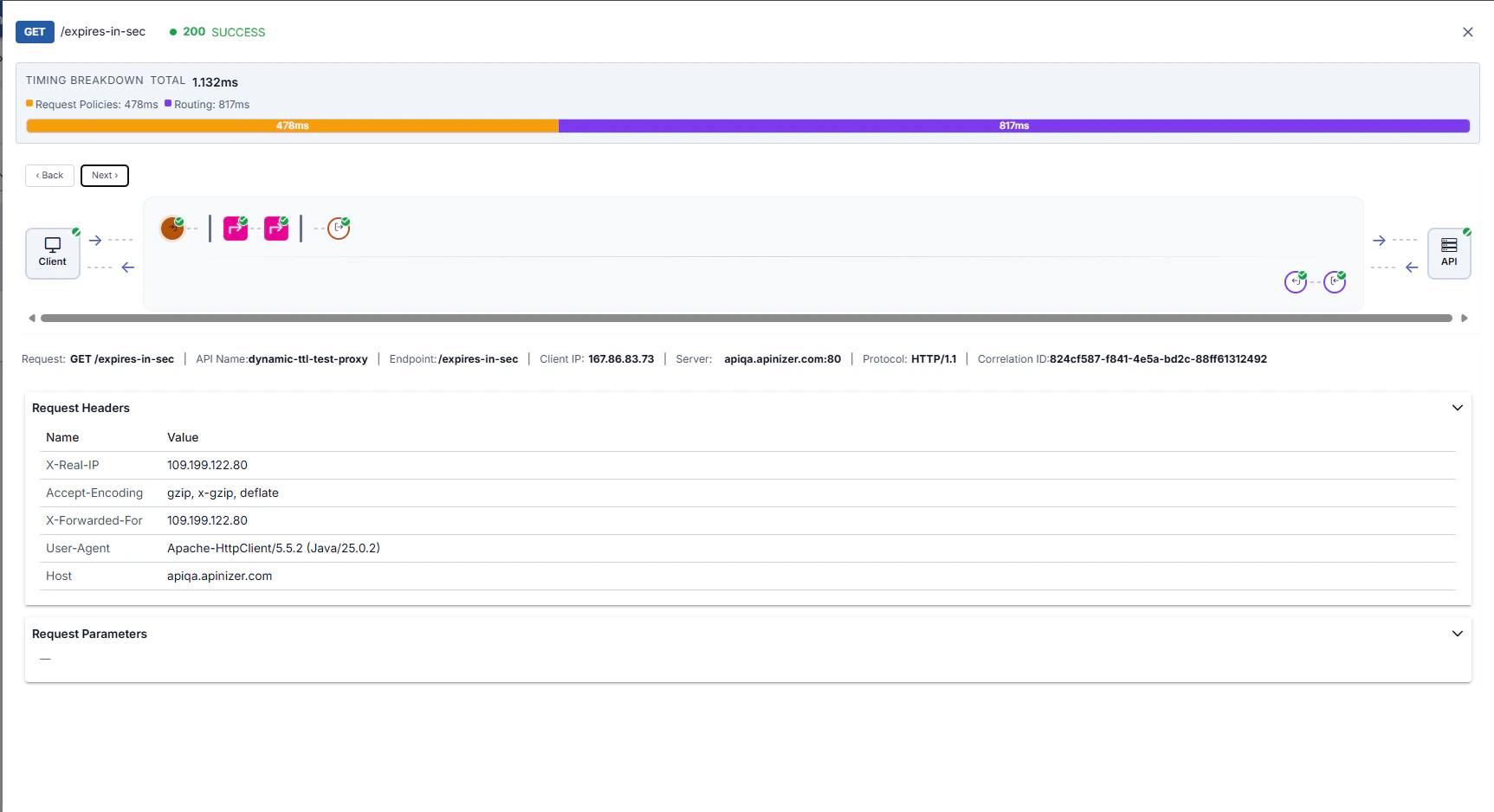Screen dimensions: 1494x812
Task: Click the flow horizontal scrollbar thumb
Action: tap(747, 318)
